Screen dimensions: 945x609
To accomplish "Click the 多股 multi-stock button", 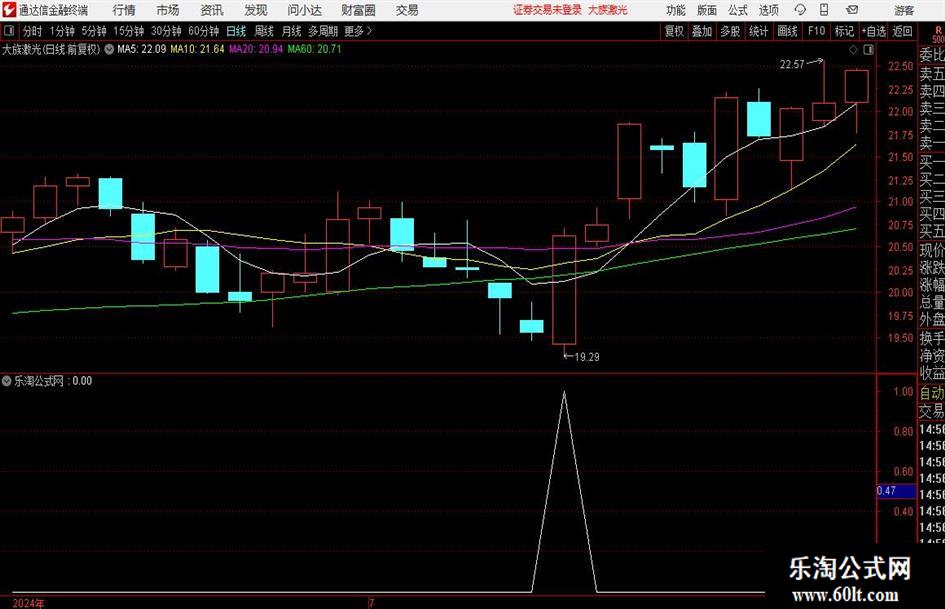I will point(730,31).
